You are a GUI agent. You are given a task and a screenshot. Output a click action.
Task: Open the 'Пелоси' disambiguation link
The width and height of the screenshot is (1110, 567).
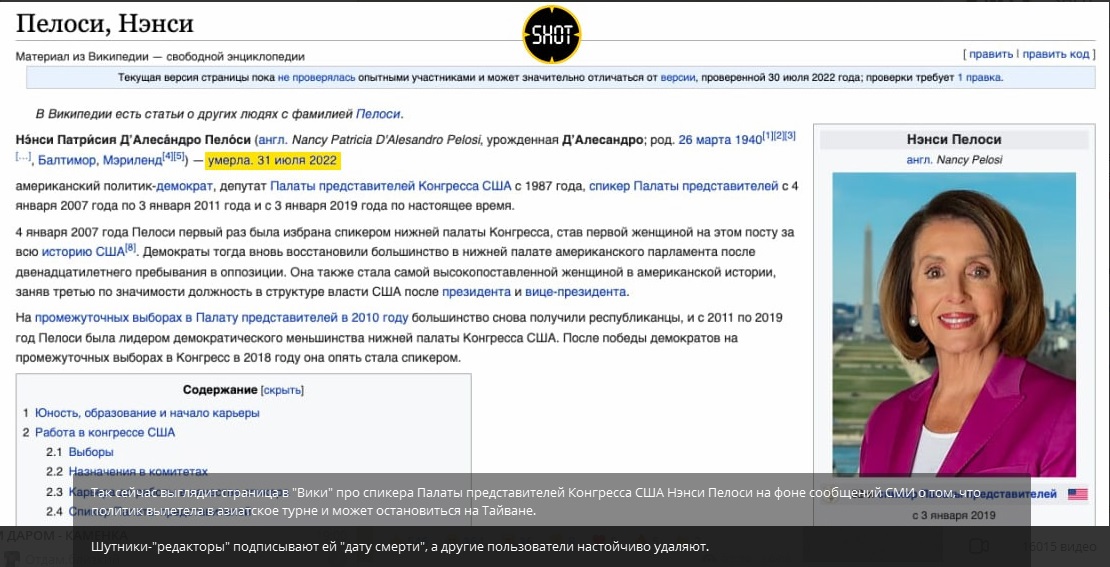click(x=379, y=113)
